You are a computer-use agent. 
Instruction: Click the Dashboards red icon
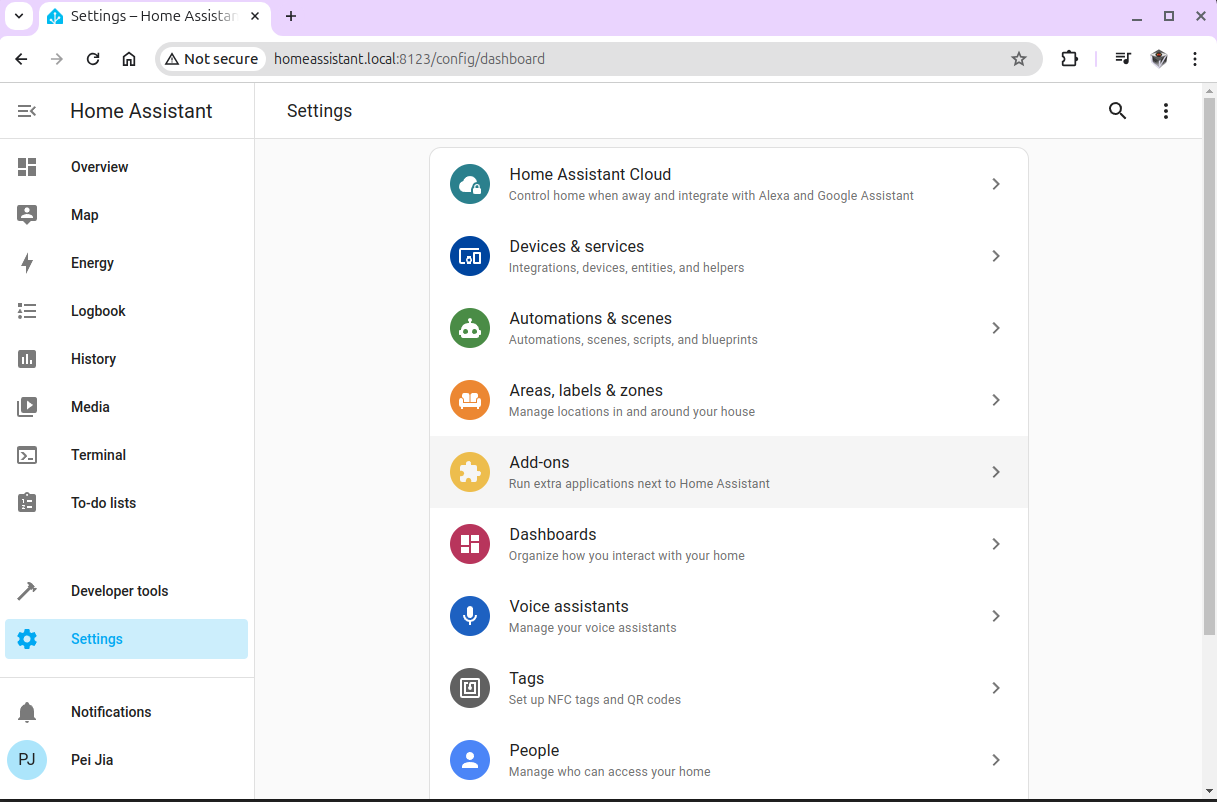point(470,544)
